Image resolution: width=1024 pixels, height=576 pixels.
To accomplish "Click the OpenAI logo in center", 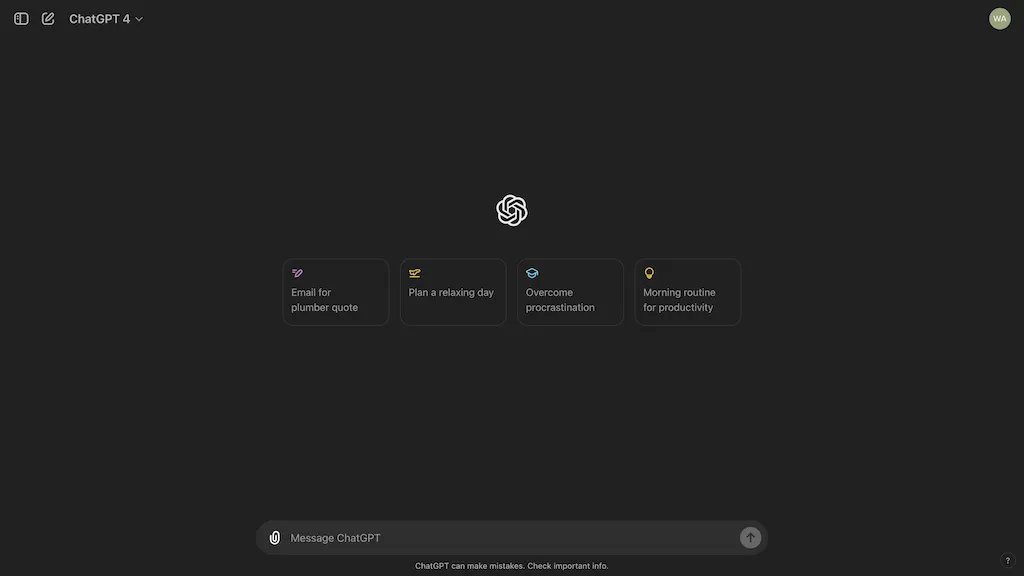I will (511, 210).
